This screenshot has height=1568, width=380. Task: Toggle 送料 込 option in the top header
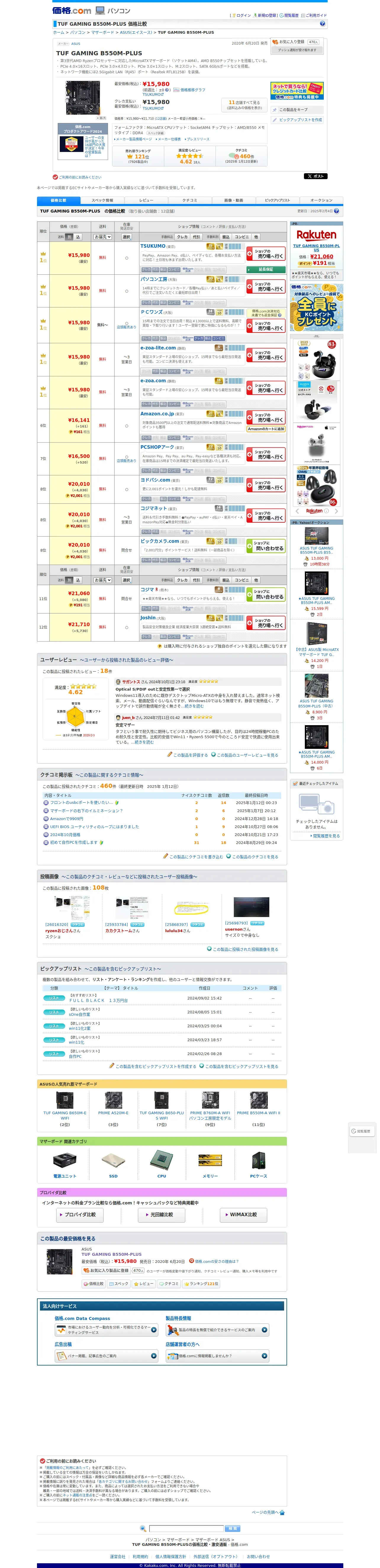point(77,237)
